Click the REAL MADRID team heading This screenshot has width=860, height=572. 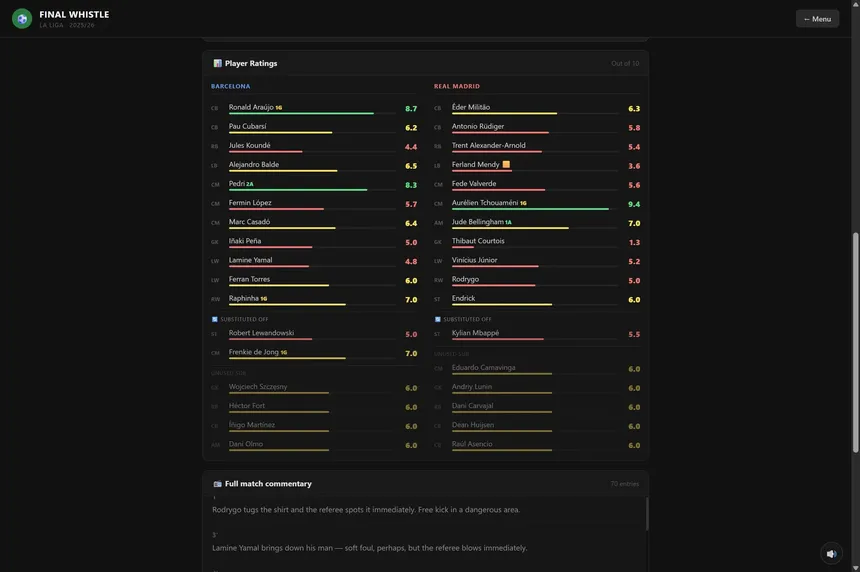click(x=456, y=86)
